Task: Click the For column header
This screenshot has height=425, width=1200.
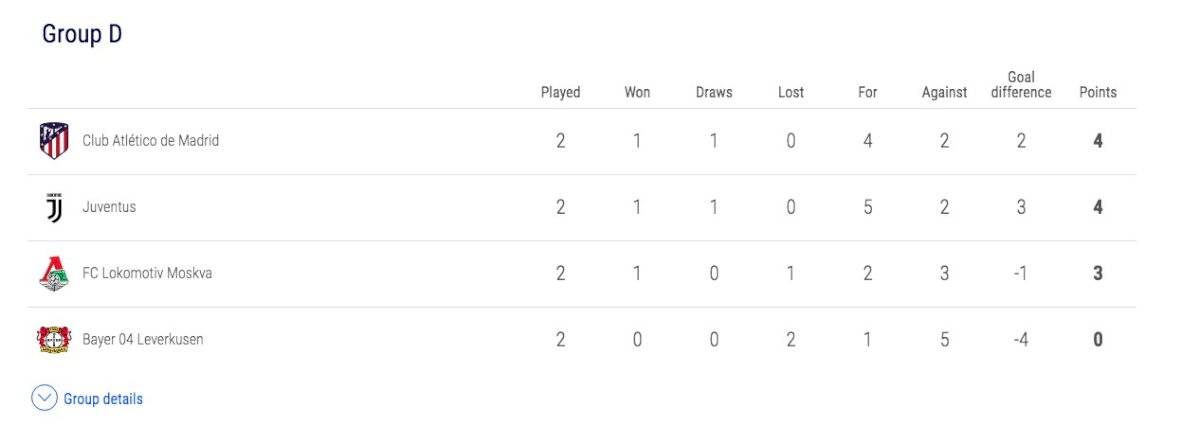Action: pos(867,92)
